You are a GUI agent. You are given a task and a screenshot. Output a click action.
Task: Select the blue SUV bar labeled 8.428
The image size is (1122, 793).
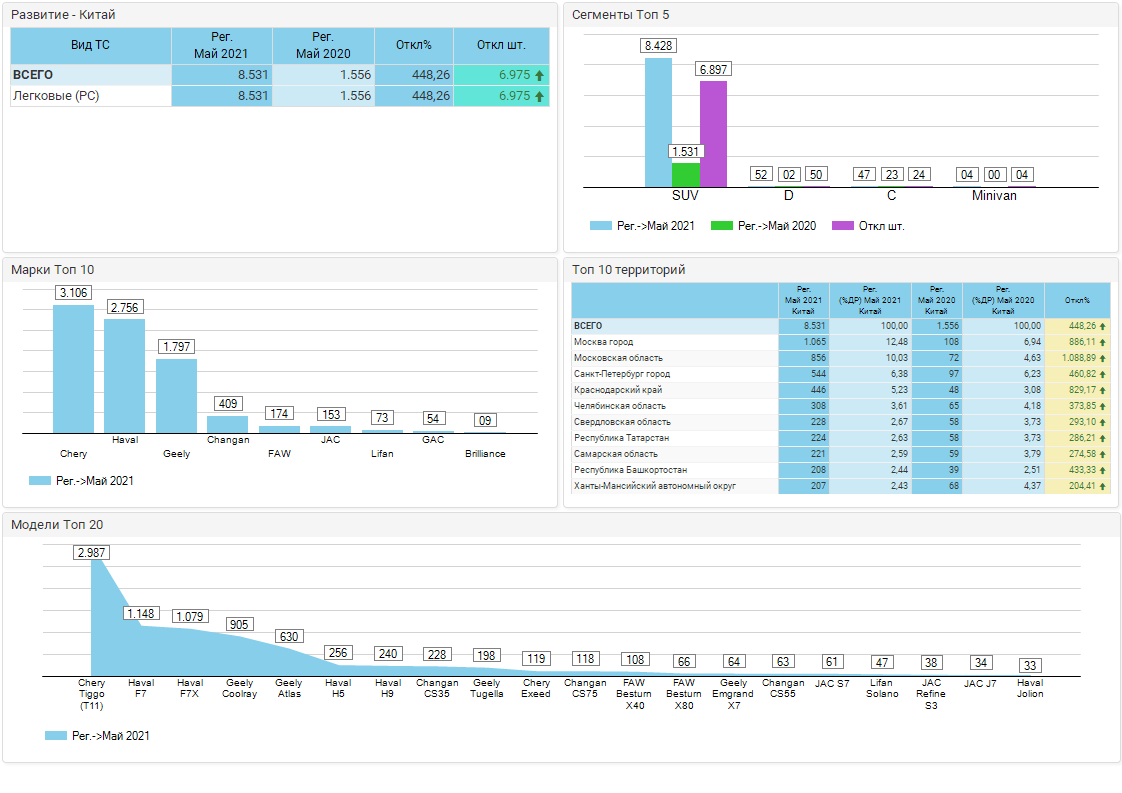coord(658,123)
